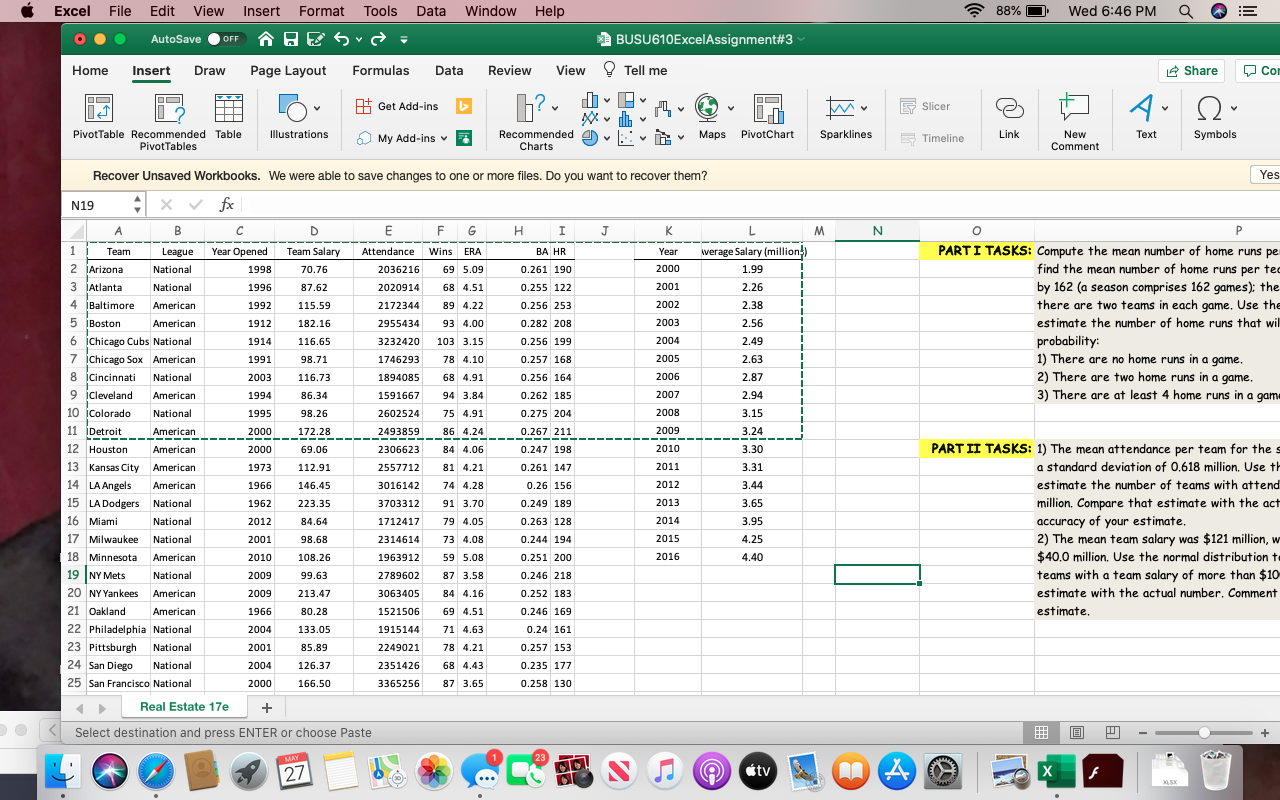
Task: Click the Undo arrow icon
Action: [x=341, y=39]
